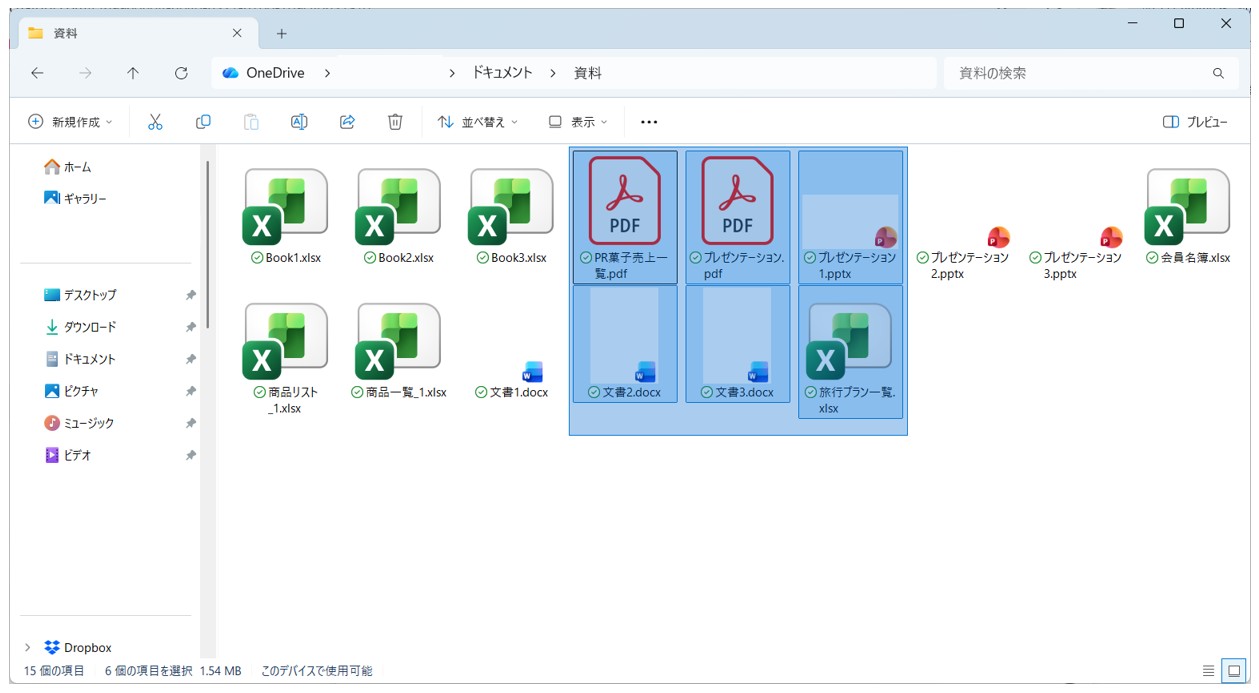The height and width of the screenshot is (693, 1259).
Task: Toggle the プレビュー preview pane
Action: click(1195, 122)
